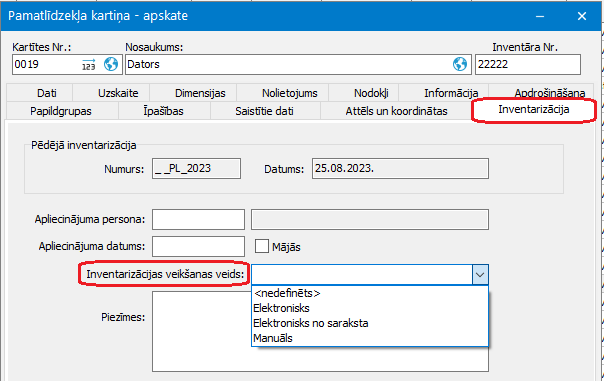604x381 pixels.
Task: Click the Nosaukums label
Action: click(x=154, y=47)
